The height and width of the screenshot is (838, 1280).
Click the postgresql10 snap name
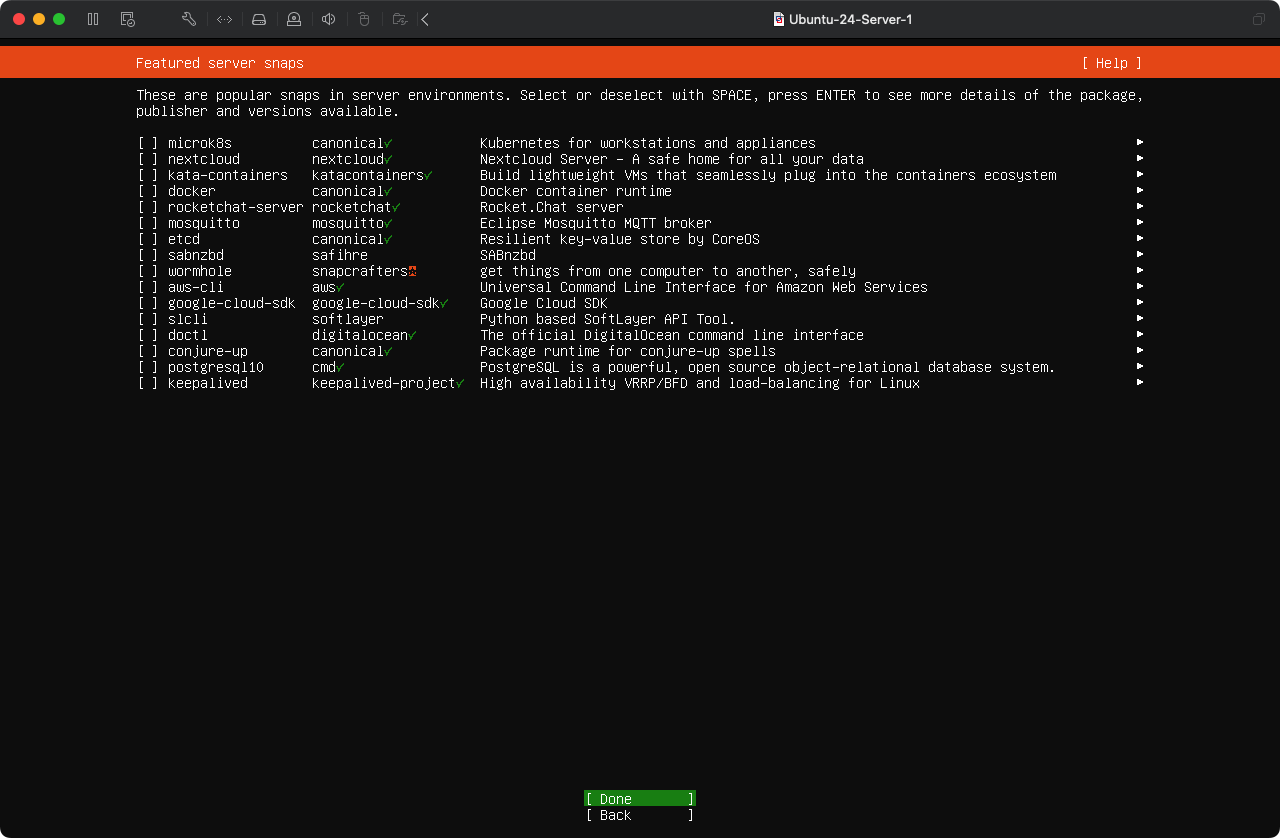[x=216, y=367]
